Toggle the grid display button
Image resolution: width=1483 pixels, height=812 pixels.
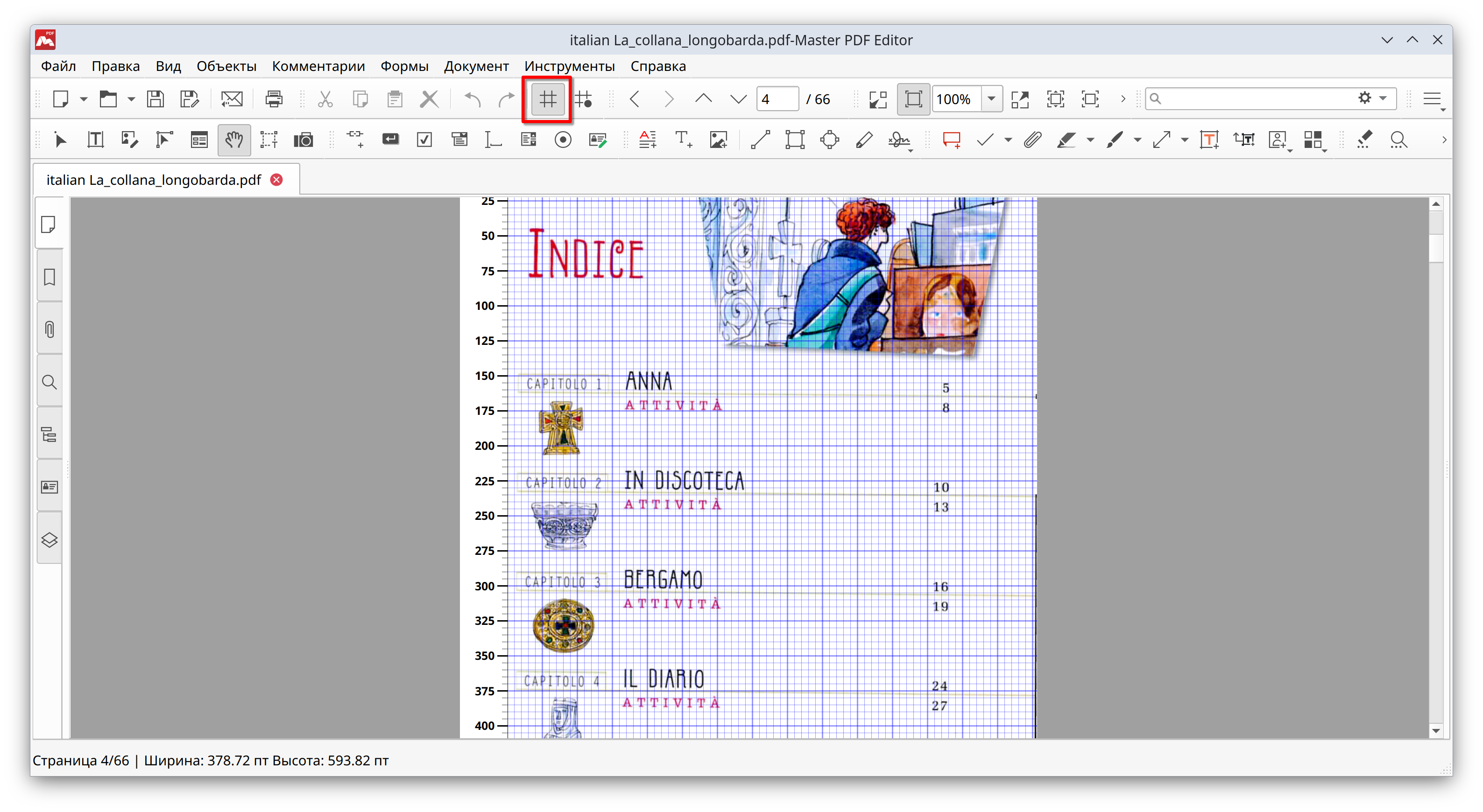click(548, 99)
